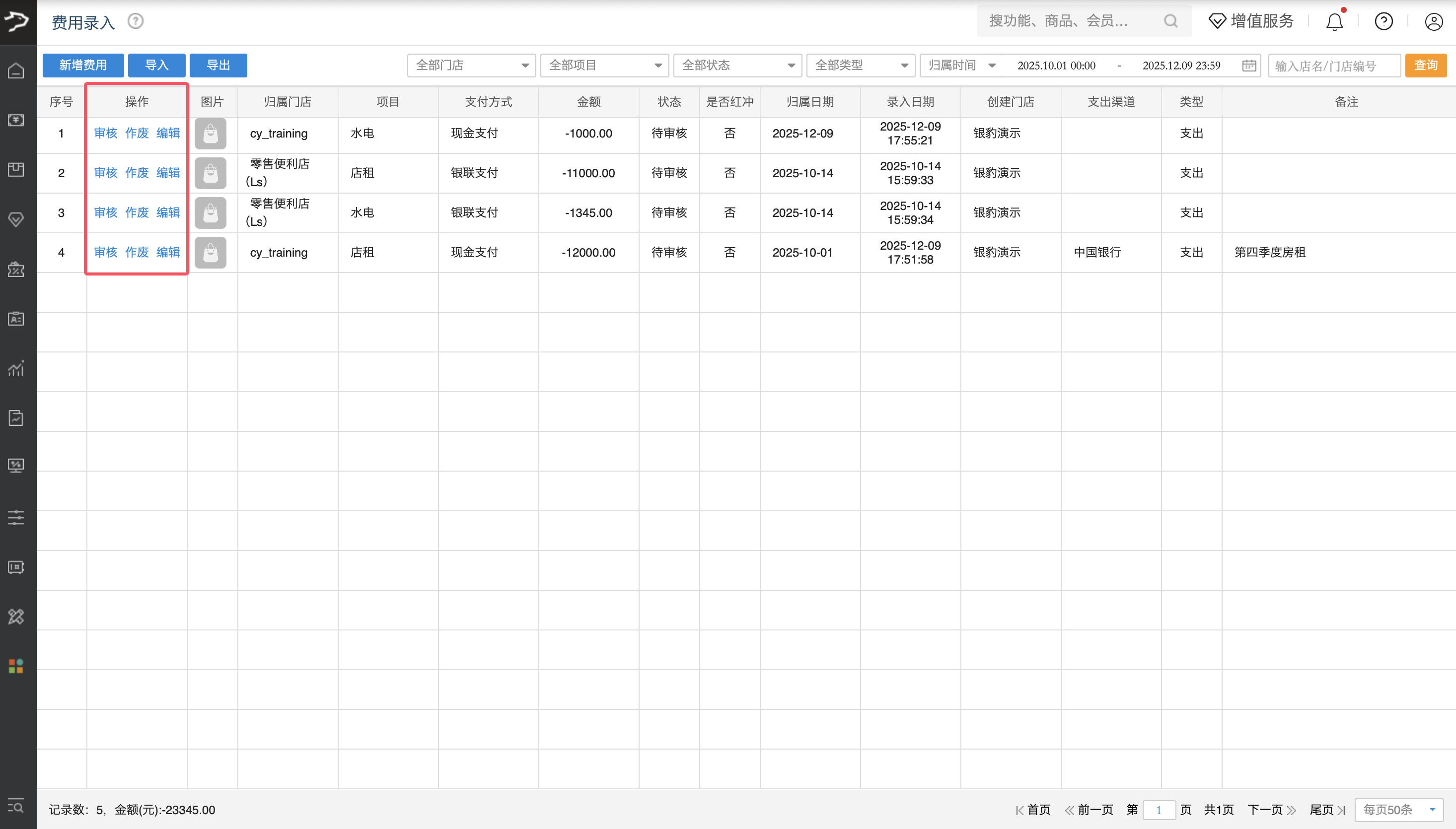
Task: Select the colorful app grid sidebar icon
Action: pyautogui.click(x=16, y=666)
